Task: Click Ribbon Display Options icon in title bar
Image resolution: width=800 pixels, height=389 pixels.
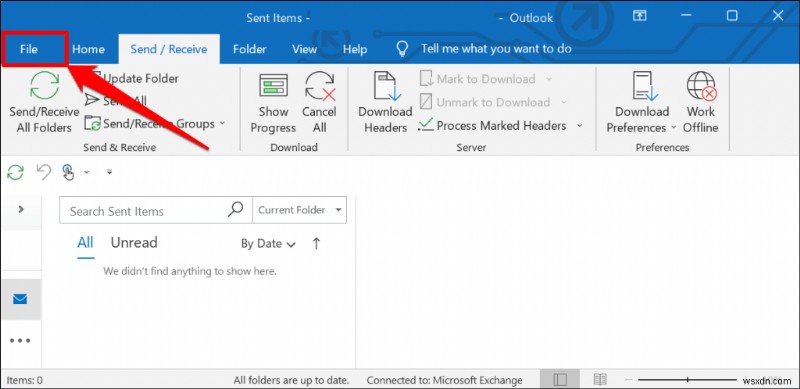Action: coord(640,16)
